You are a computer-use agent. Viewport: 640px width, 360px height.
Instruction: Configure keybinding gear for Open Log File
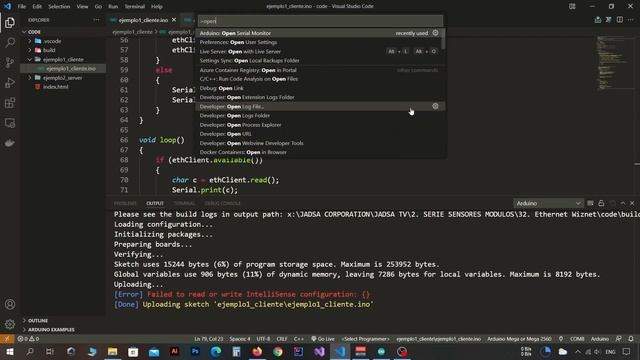(435, 106)
